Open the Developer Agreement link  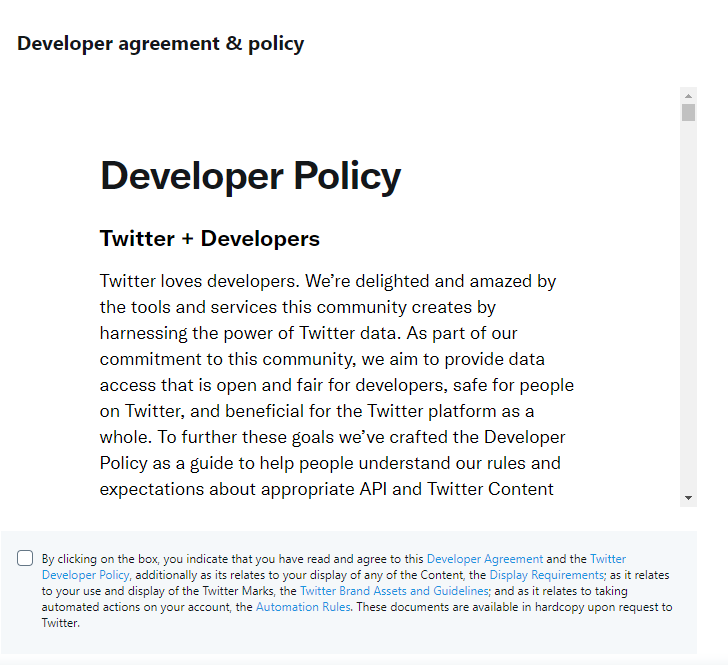click(485, 559)
